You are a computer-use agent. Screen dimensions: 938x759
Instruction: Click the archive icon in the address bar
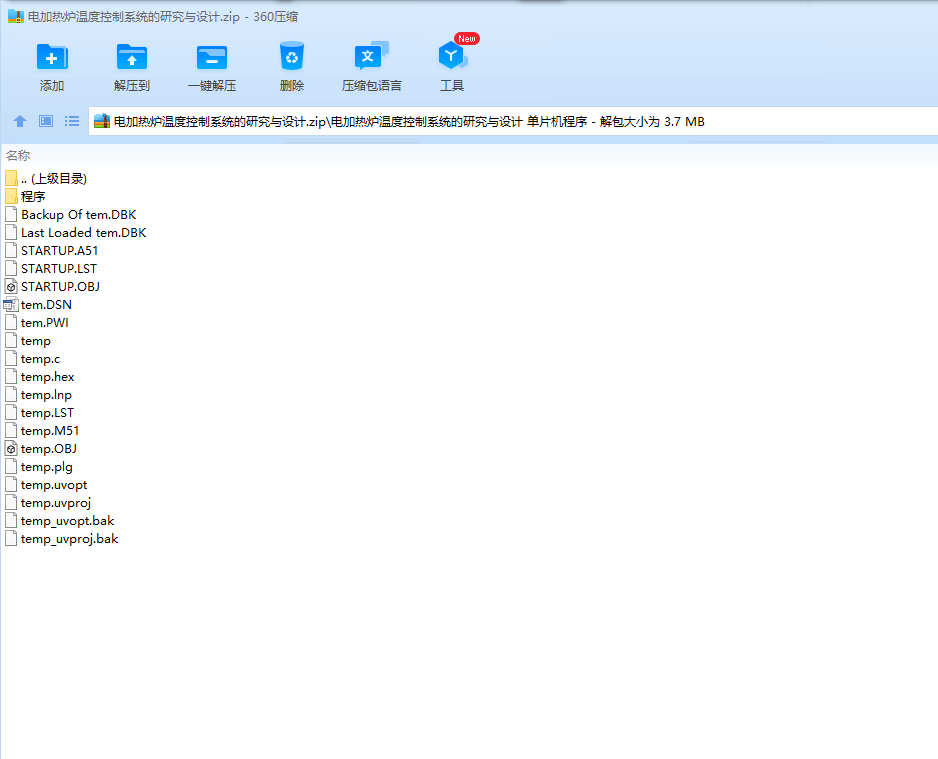point(102,121)
